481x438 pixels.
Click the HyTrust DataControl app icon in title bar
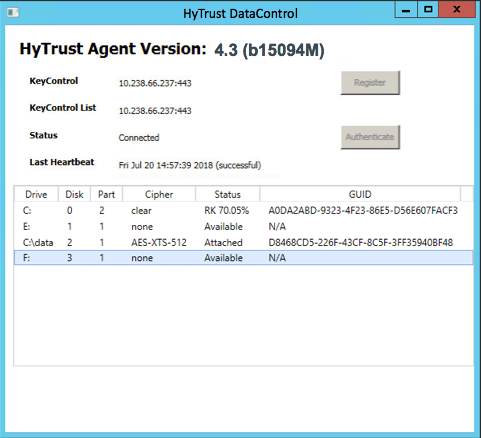(13, 13)
